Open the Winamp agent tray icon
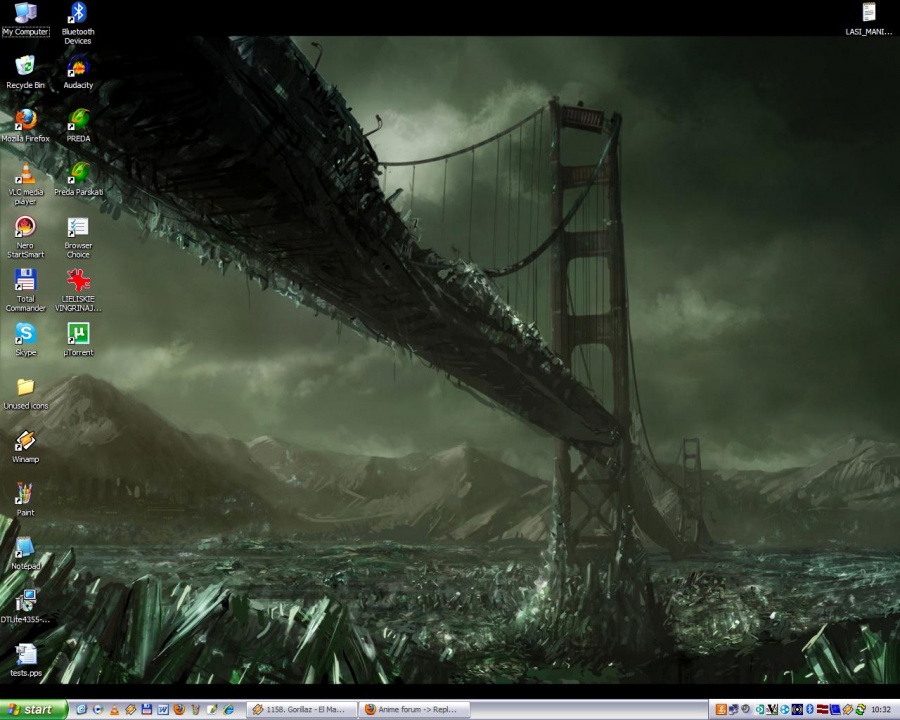 point(848,710)
